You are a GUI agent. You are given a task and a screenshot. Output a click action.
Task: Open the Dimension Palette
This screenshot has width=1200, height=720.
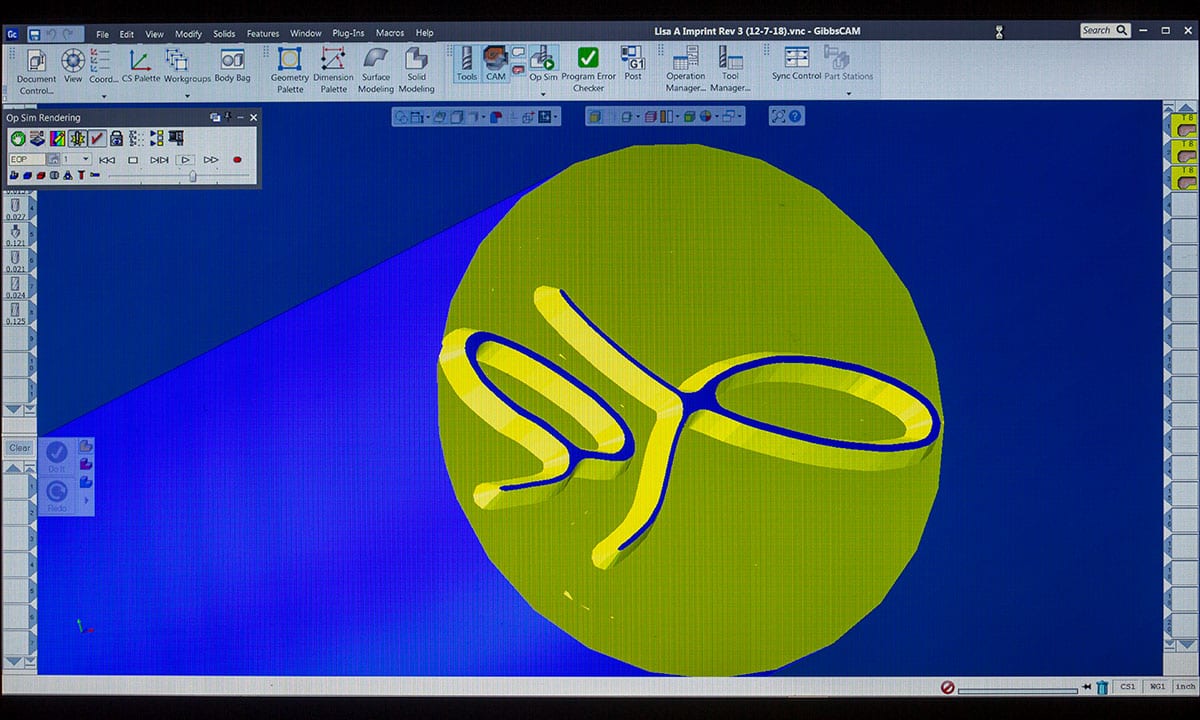tap(333, 70)
